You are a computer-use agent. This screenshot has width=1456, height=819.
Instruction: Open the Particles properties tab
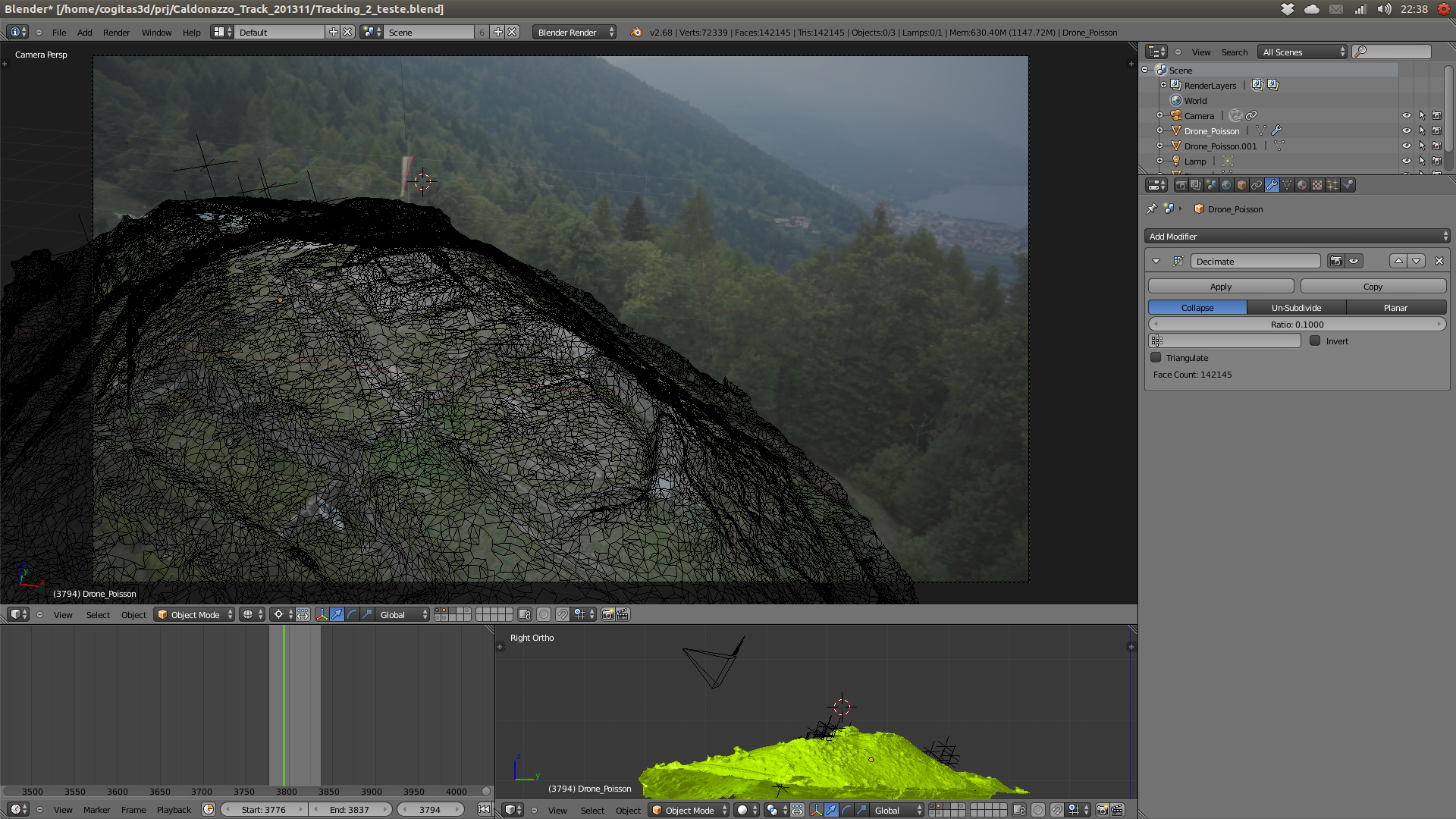tap(1332, 185)
